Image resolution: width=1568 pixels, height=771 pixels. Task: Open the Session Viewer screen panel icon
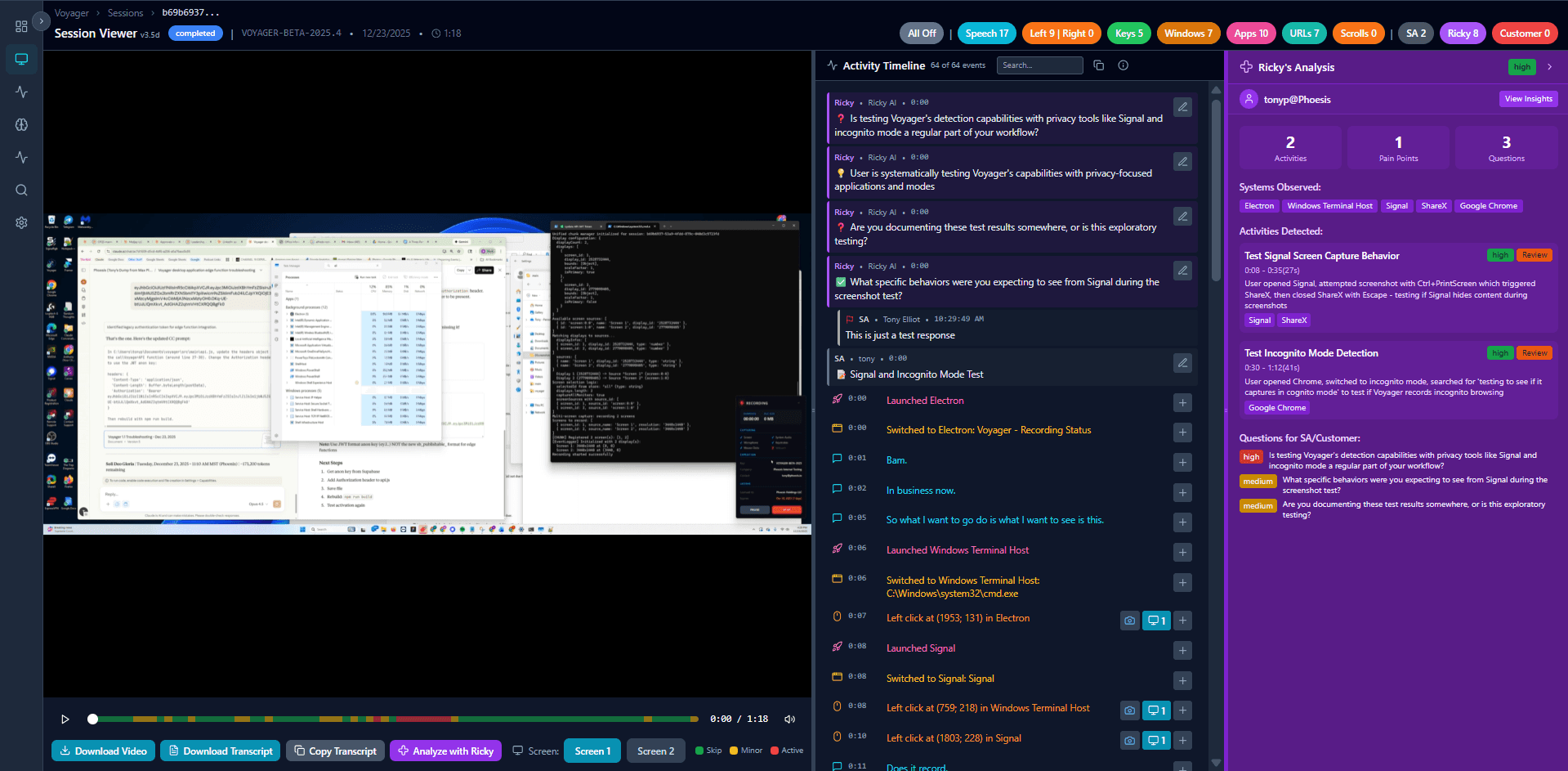coord(21,59)
